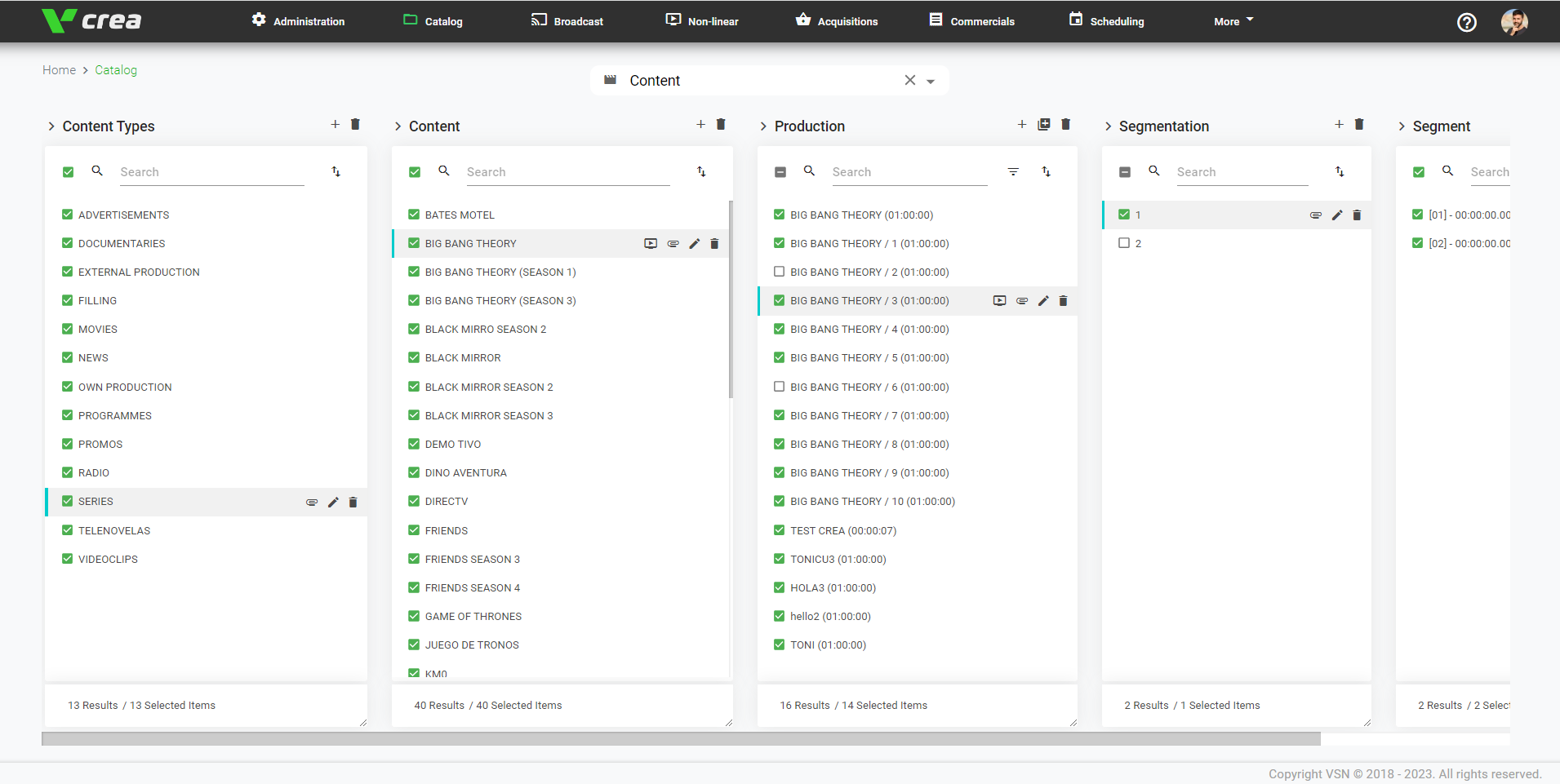Viewport: 1560px width, 784px height.
Task: Open the help question mark icon
Action: (1466, 22)
